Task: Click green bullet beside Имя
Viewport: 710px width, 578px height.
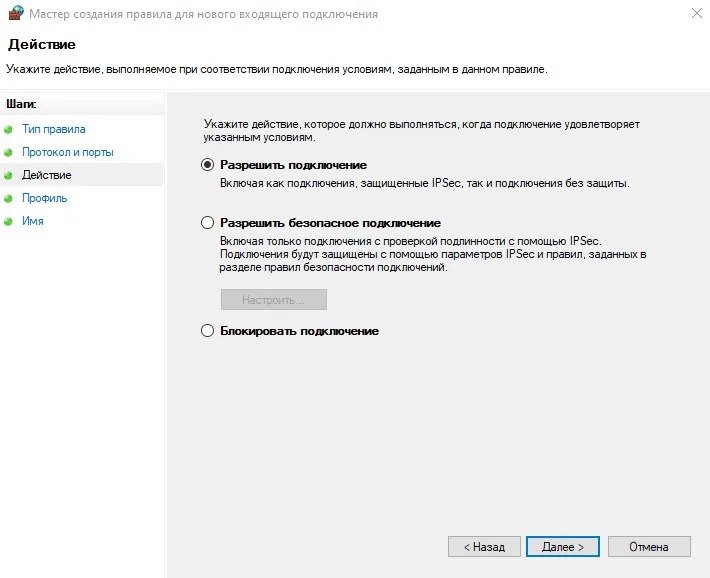Action: click(x=9, y=222)
